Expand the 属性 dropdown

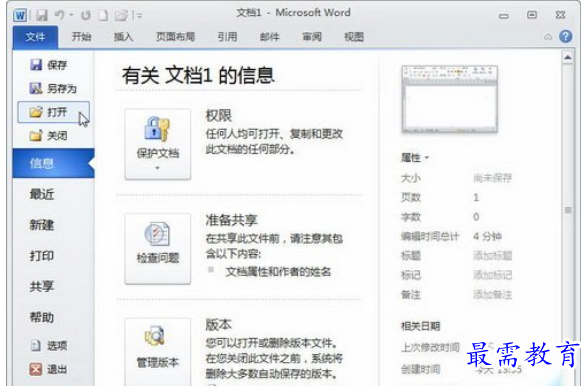pyautogui.click(x=415, y=158)
